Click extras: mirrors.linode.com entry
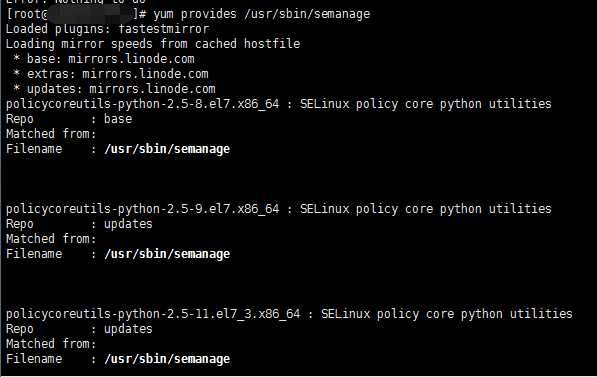The image size is (597, 377). [x=118, y=74]
